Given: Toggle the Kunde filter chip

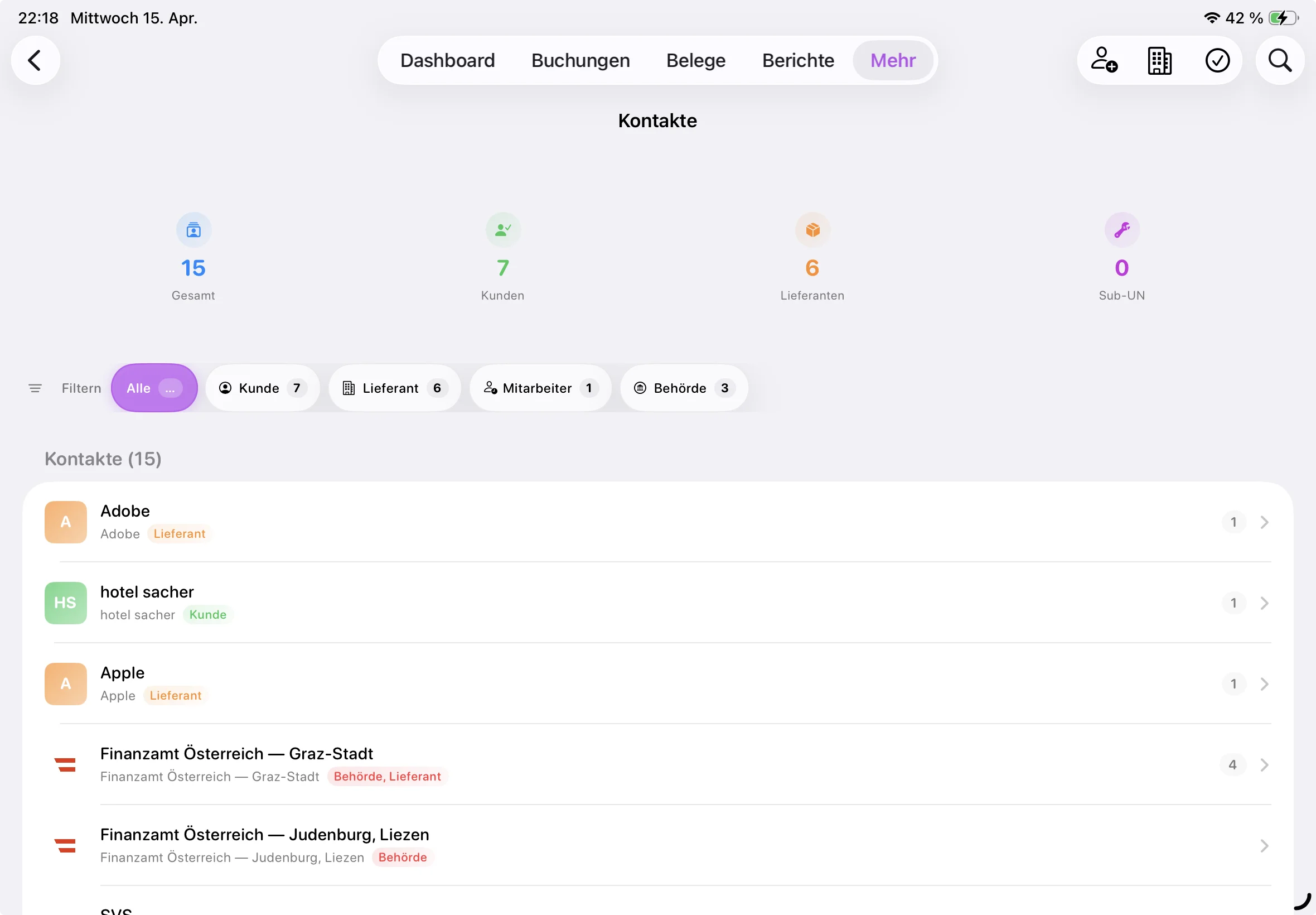Looking at the screenshot, I should coord(263,389).
